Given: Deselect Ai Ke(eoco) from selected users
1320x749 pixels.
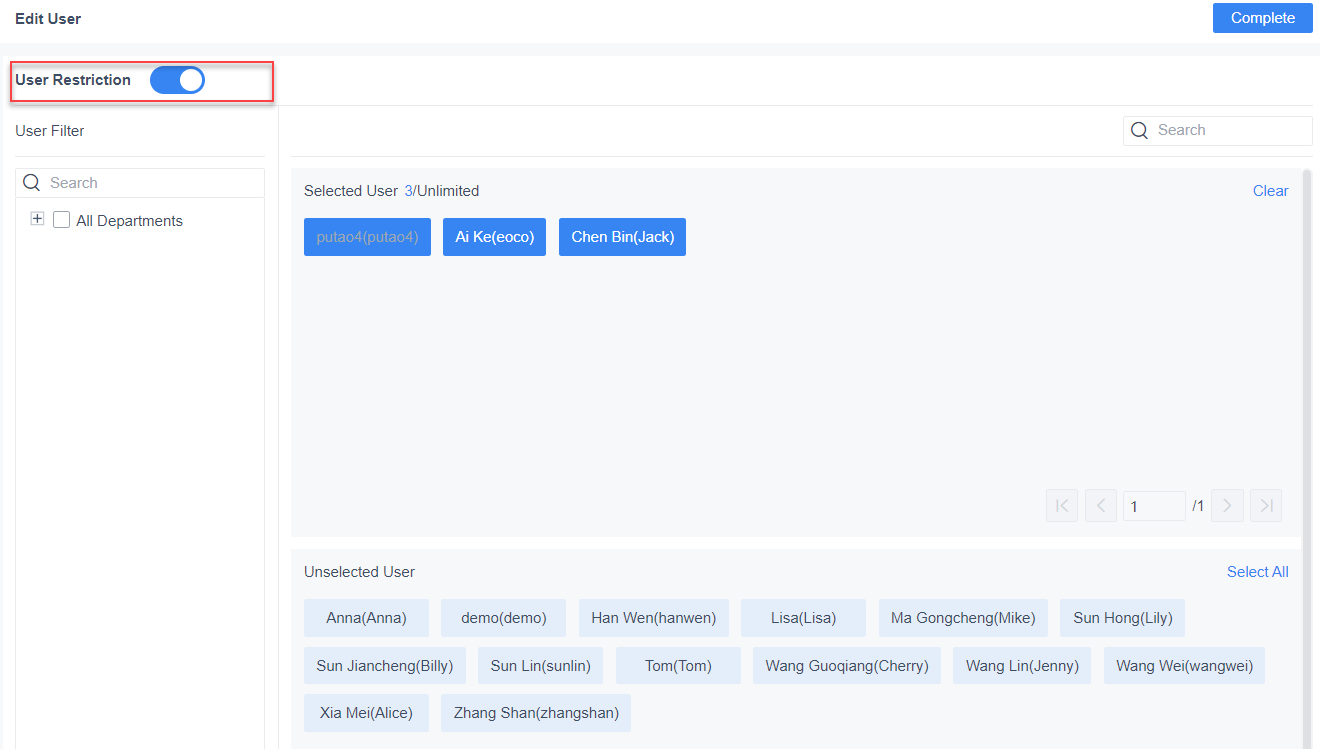Looking at the screenshot, I should coord(494,237).
